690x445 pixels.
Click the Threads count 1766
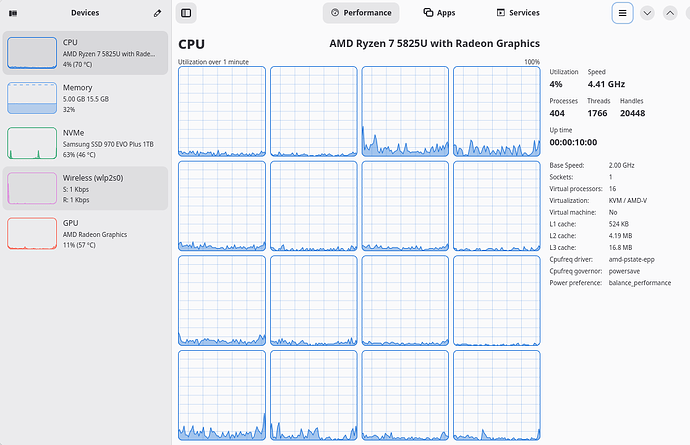click(597, 113)
